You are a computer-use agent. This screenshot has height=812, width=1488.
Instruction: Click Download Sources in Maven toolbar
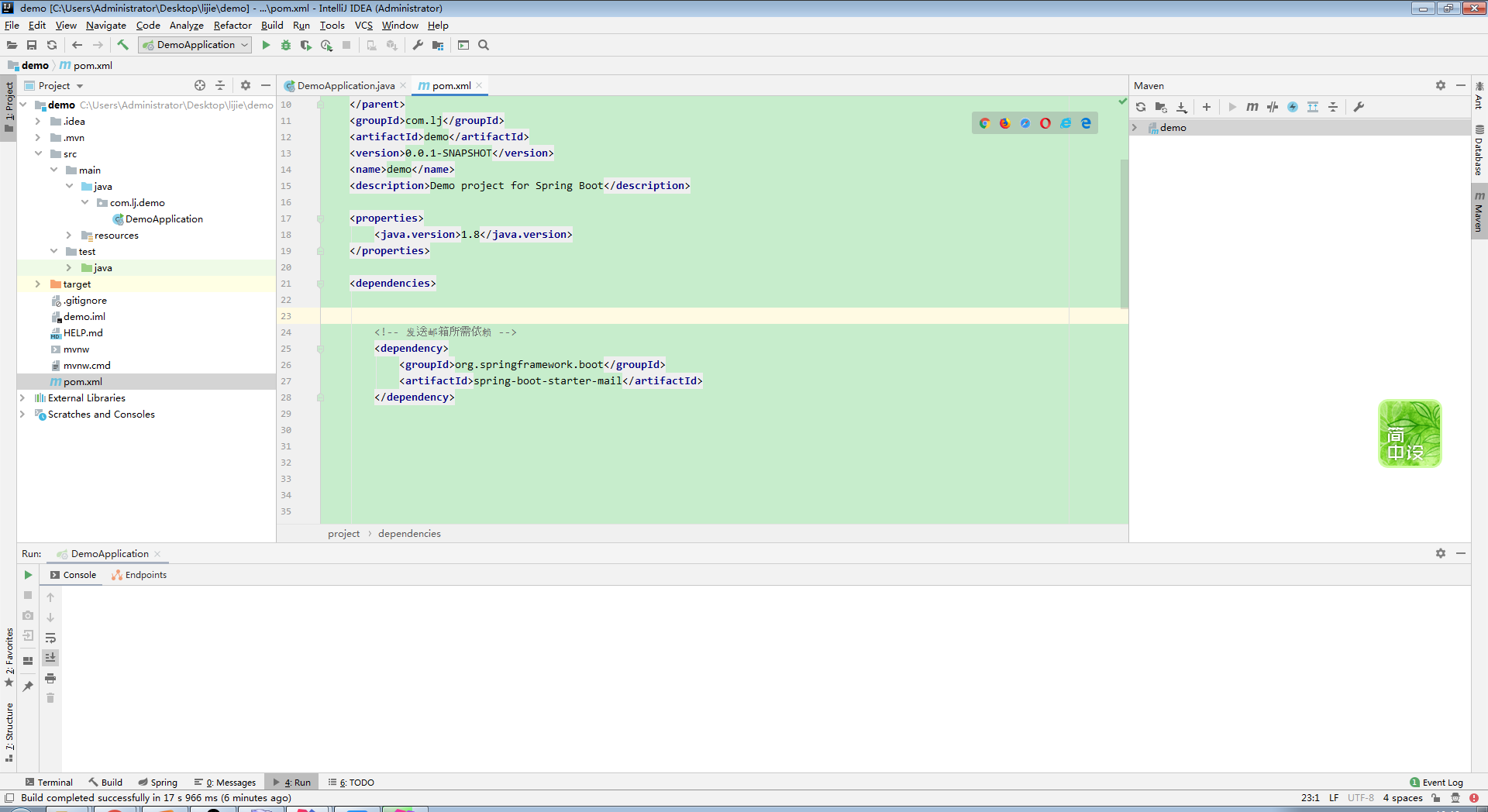click(x=1181, y=107)
